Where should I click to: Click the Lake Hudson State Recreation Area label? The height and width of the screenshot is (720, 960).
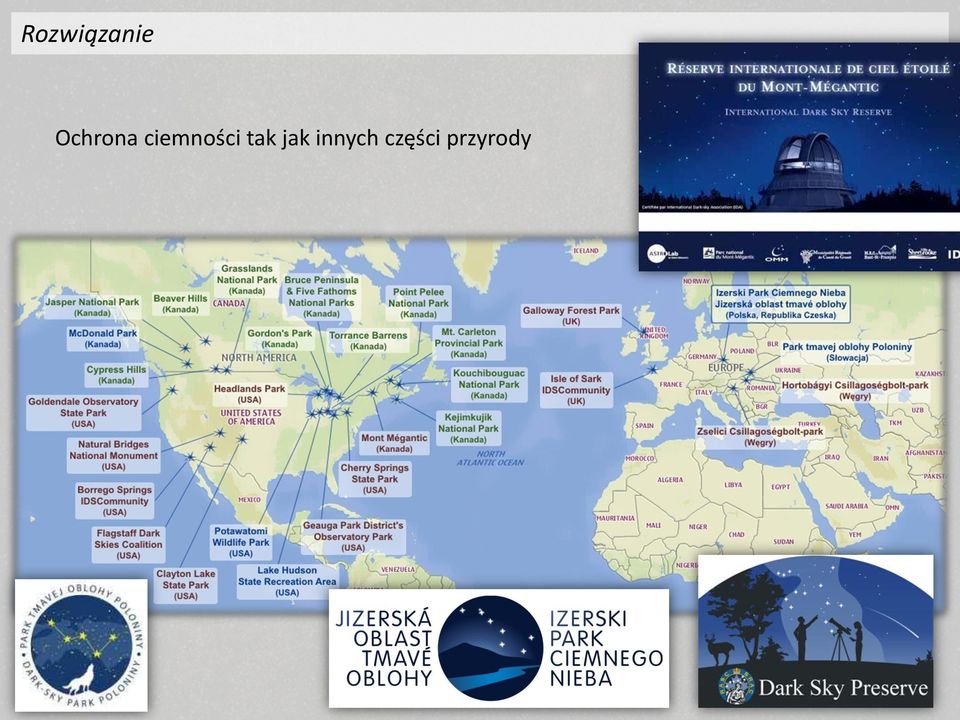(x=287, y=581)
